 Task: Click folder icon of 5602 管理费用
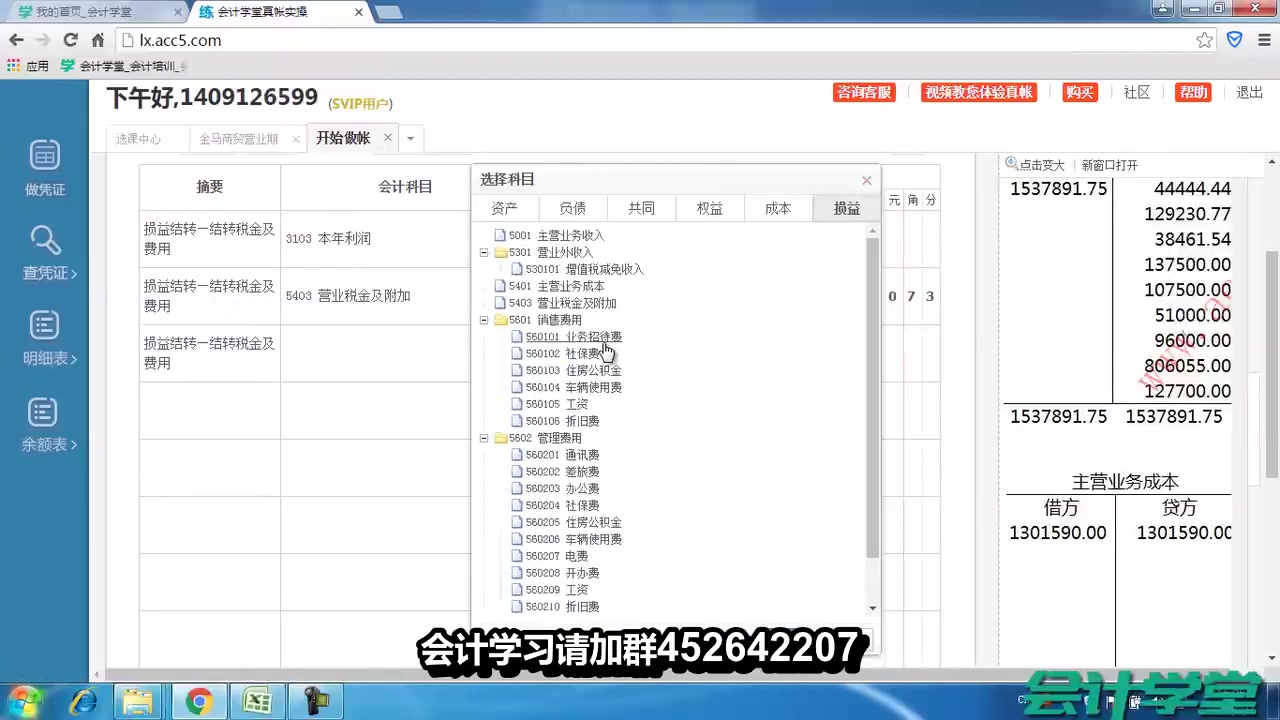click(501, 438)
